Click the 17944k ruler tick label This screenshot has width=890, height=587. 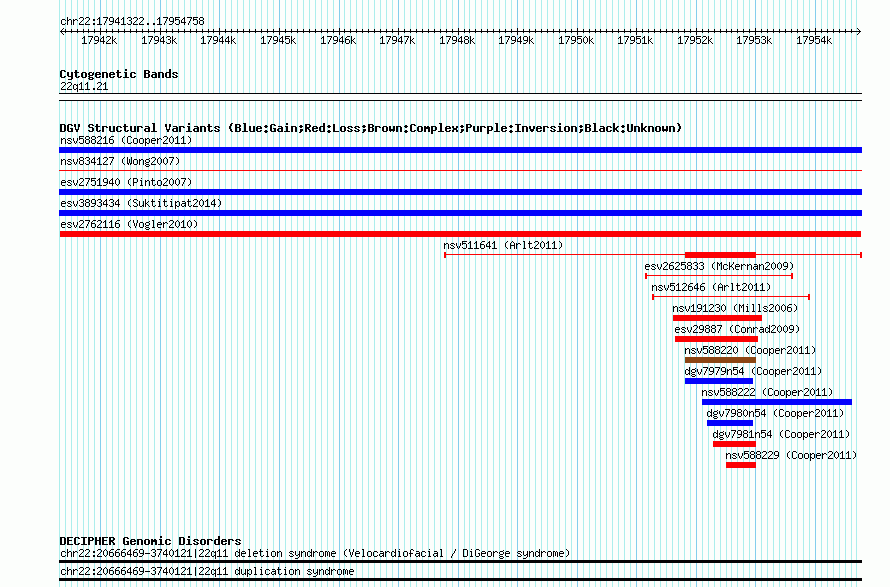click(219, 40)
